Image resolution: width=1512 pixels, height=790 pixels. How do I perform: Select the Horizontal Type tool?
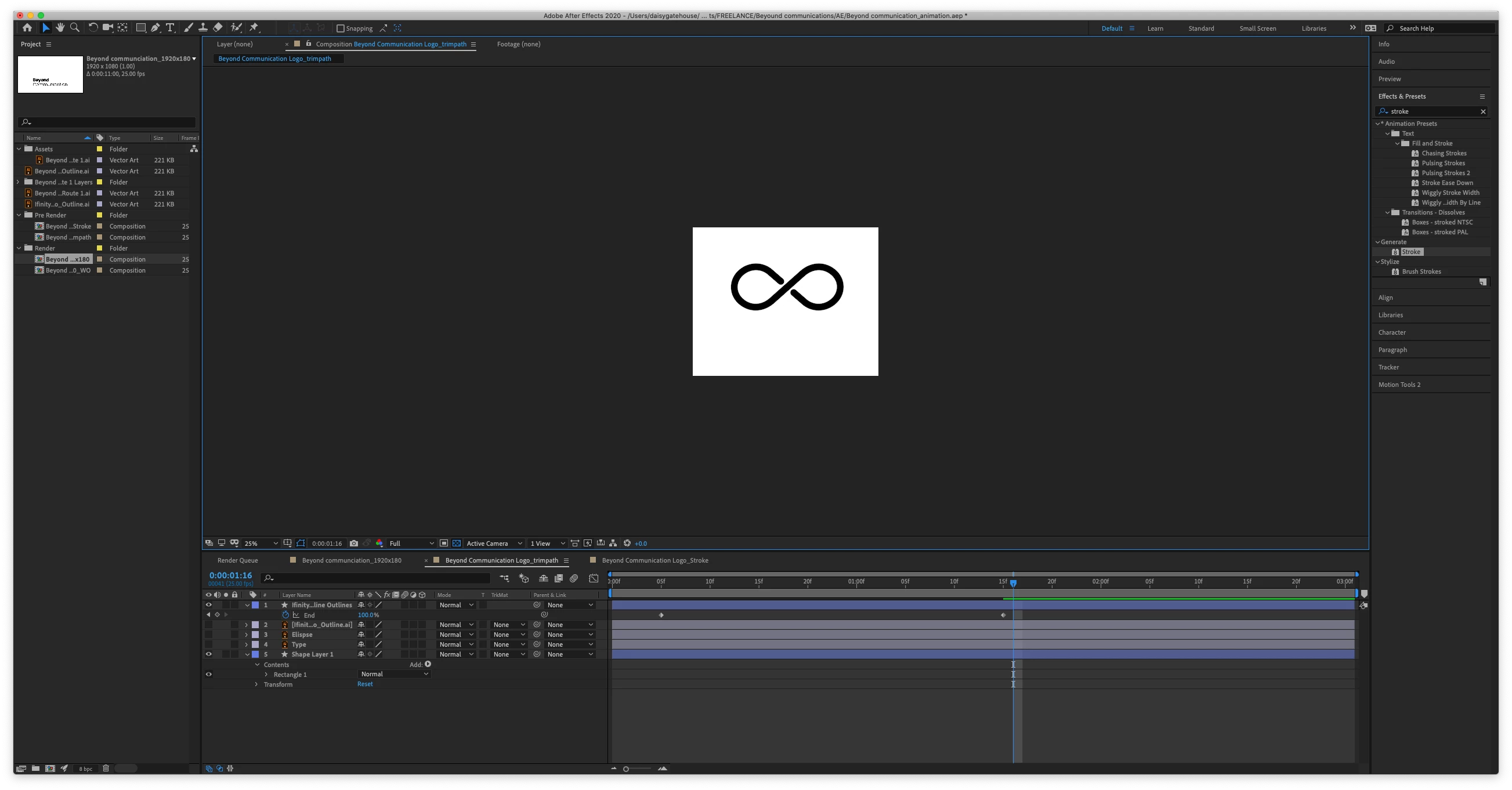[170, 28]
